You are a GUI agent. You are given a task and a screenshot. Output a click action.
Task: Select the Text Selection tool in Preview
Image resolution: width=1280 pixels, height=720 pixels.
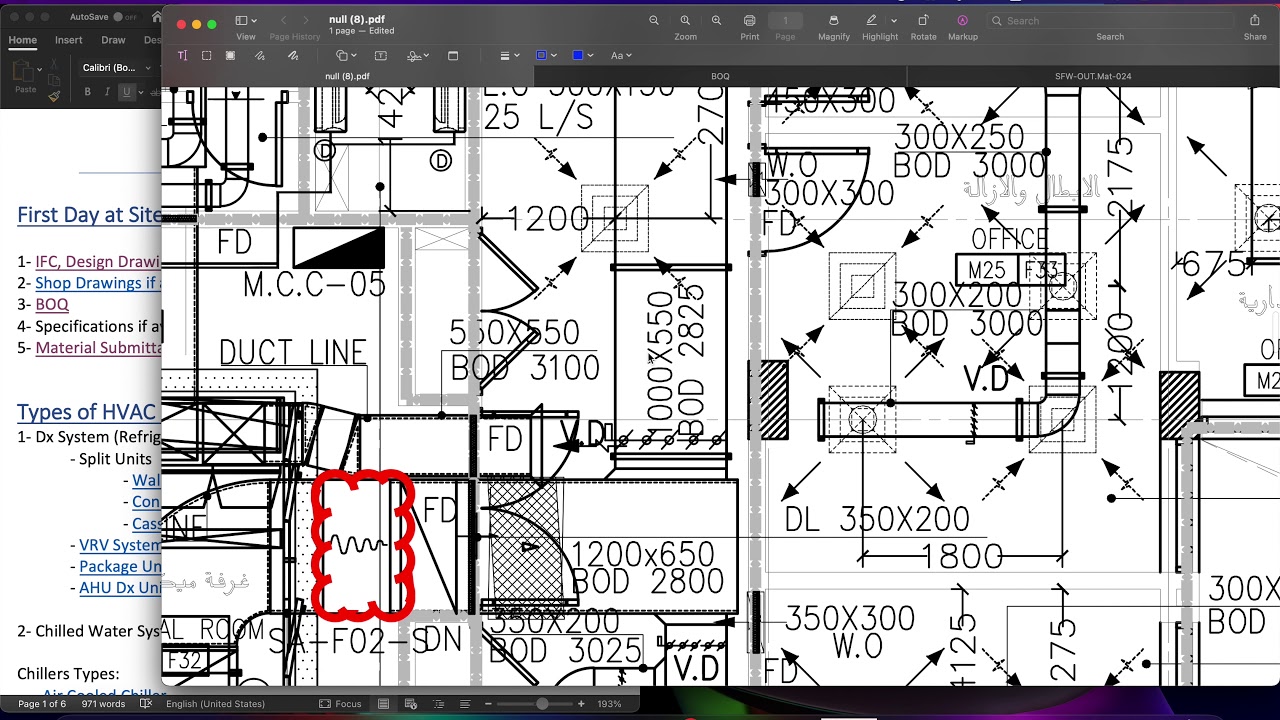(x=182, y=56)
